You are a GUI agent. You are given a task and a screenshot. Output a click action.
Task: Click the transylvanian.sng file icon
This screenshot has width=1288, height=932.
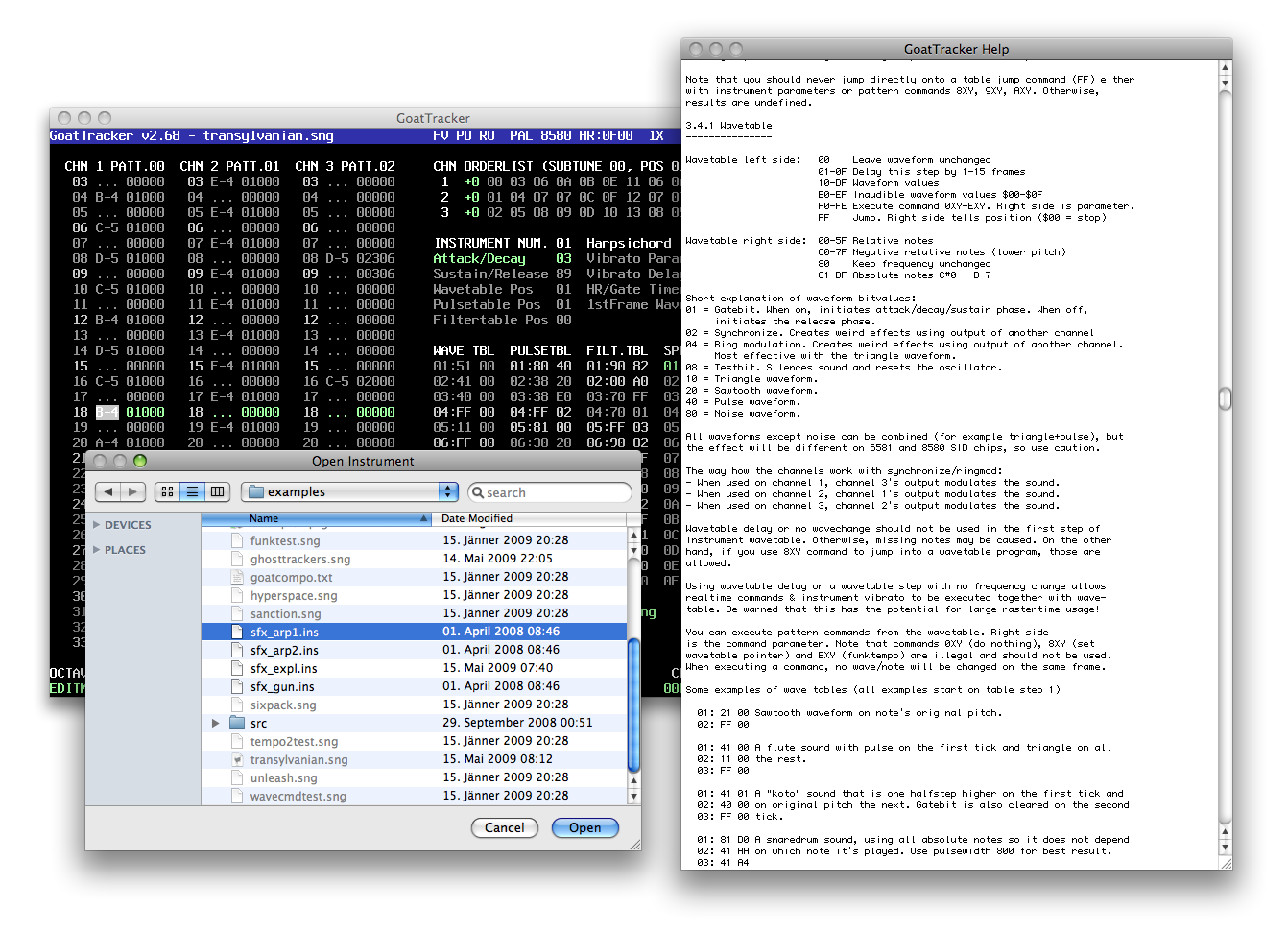point(237,759)
